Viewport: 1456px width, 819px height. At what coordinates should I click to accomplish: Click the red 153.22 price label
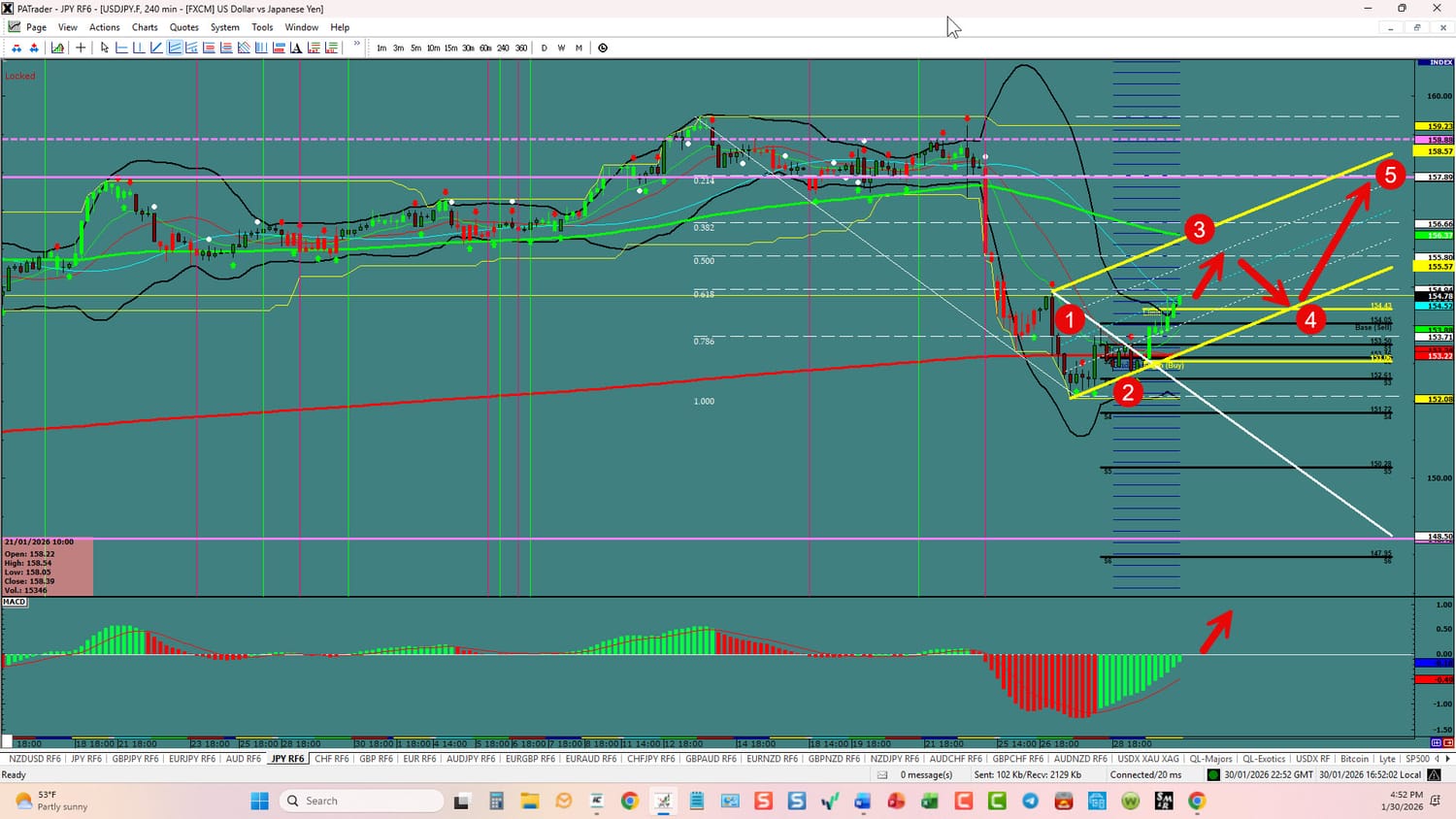tap(1435, 356)
